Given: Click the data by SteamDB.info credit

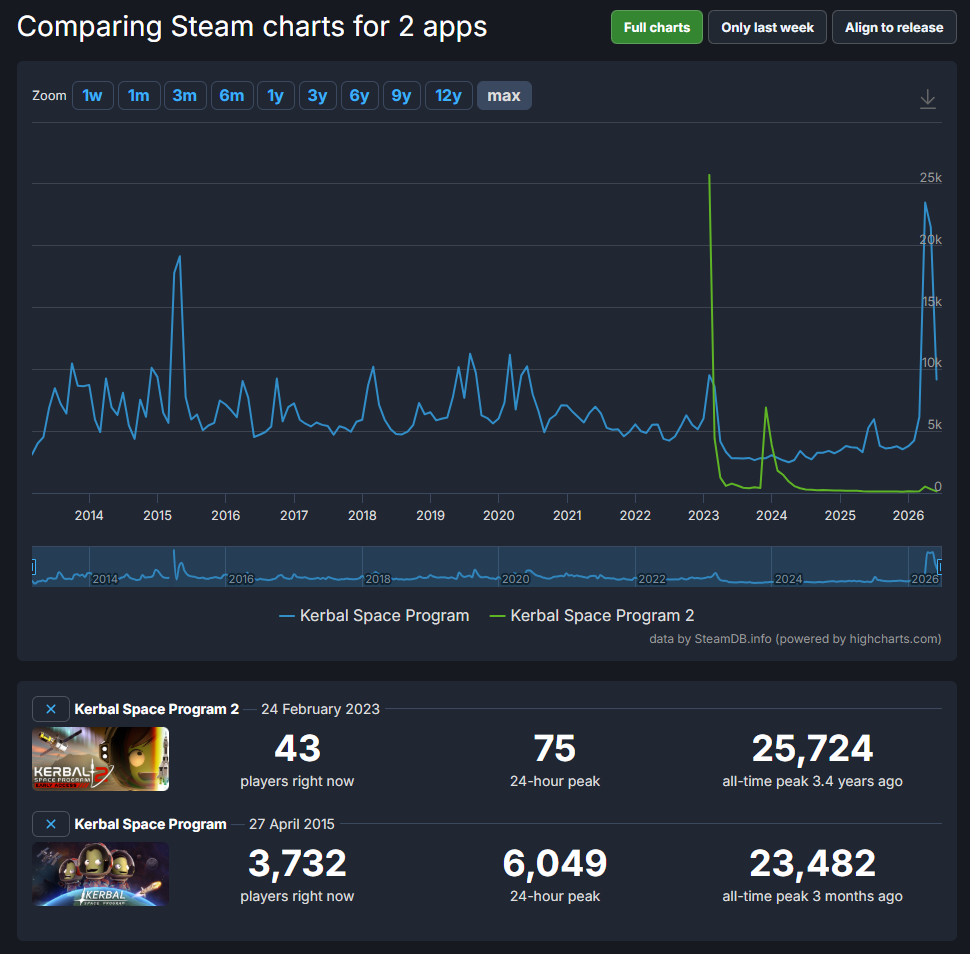Looking at the screenshot, I should (x=795, y=638).
